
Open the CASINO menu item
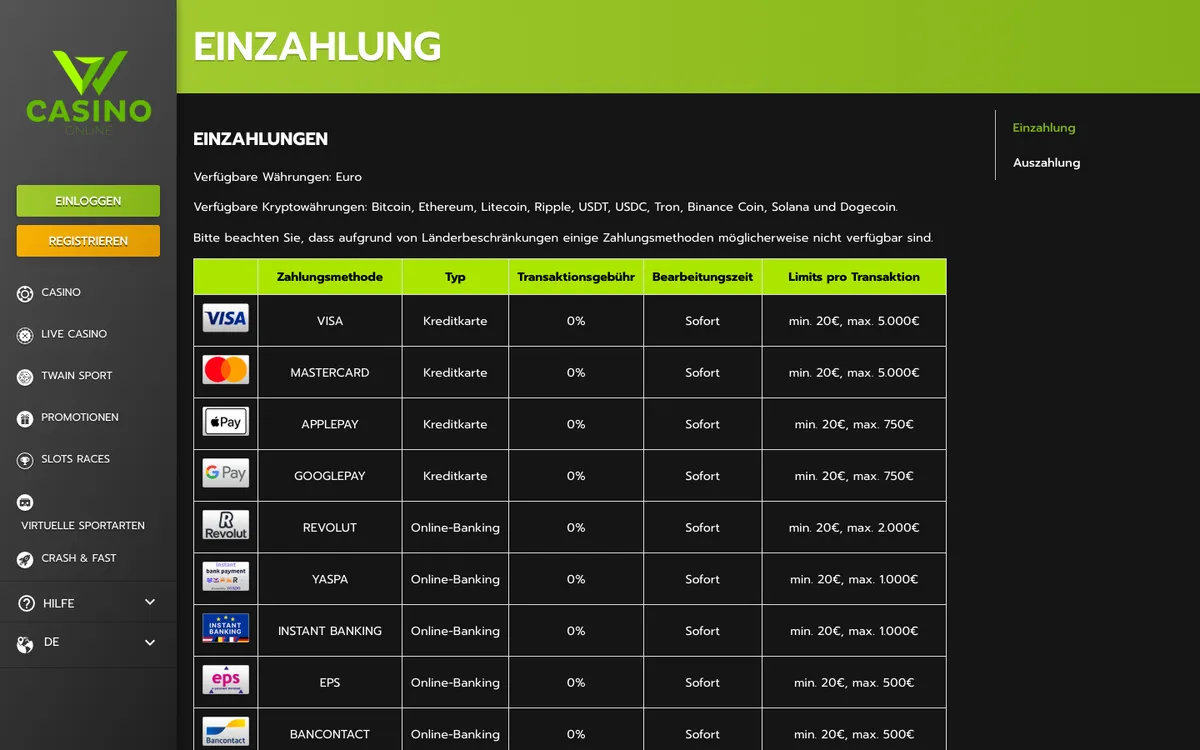pyautogui.click(x=61, y=292)
